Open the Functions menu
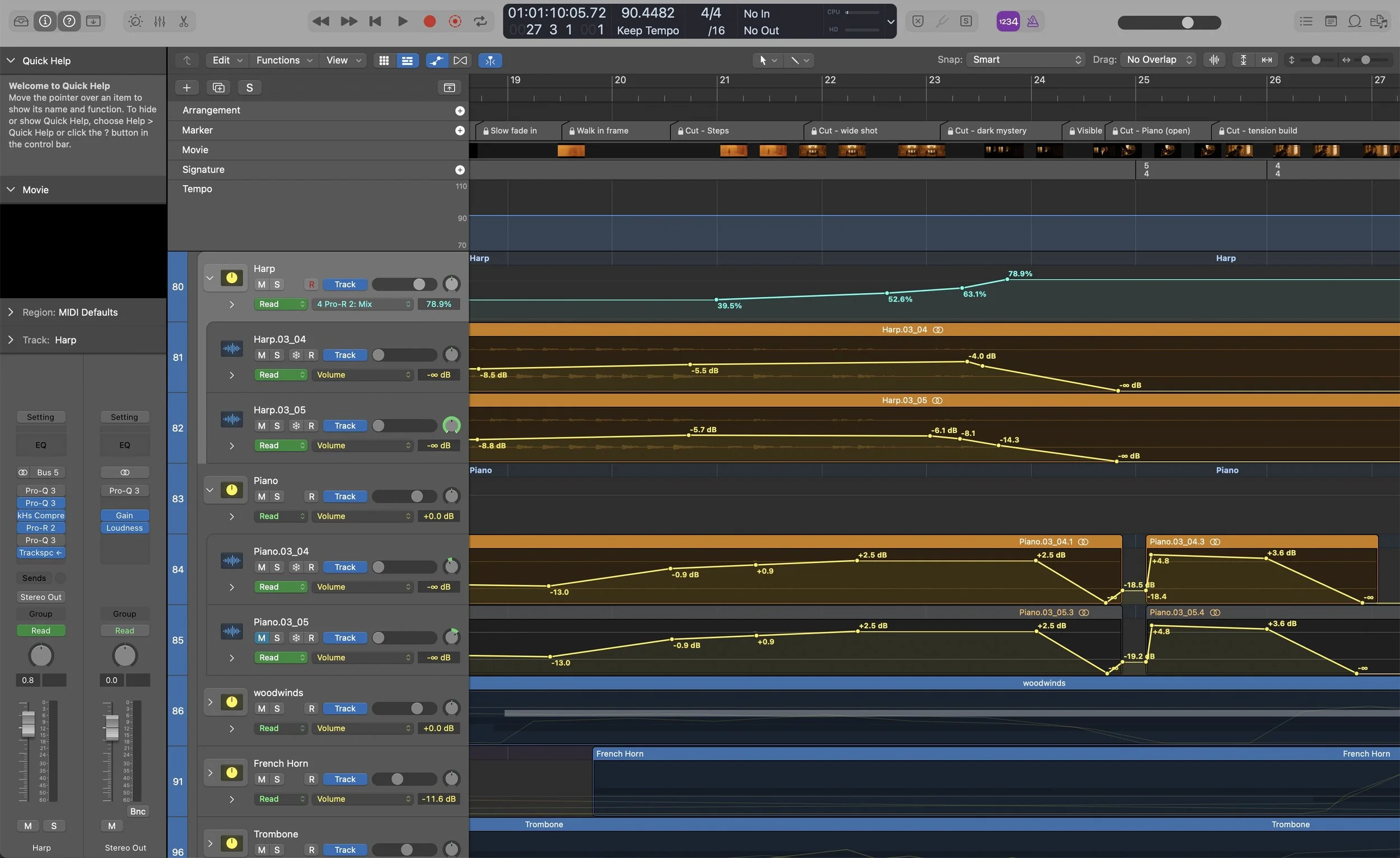Screen dimensions: 1400x858 pyautogui.click(x=283, y=60)
